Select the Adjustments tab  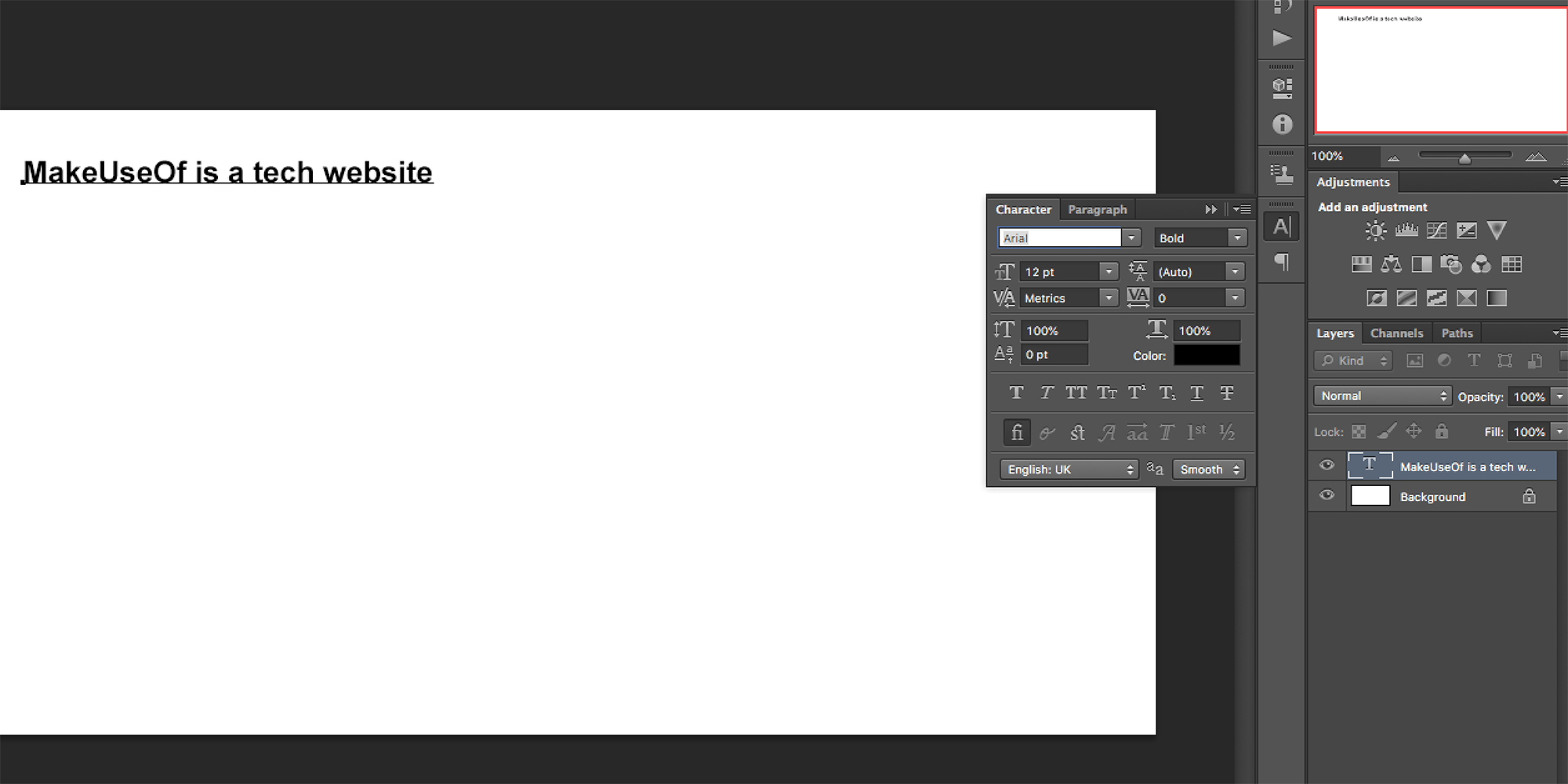tap(1353, 182)
